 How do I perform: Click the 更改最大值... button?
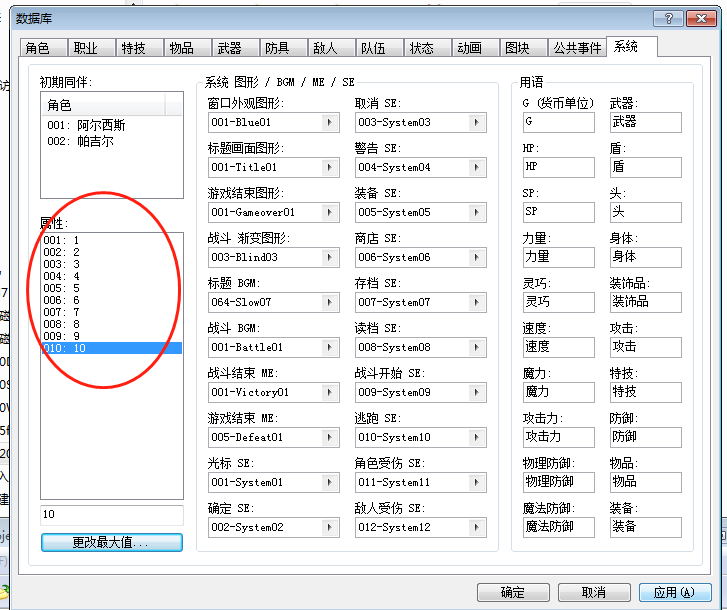(x=112, y=542)
